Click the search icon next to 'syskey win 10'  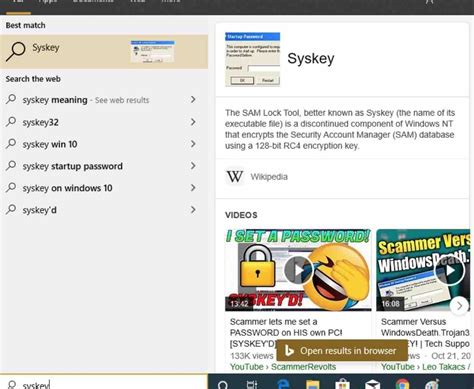[11, 143]
